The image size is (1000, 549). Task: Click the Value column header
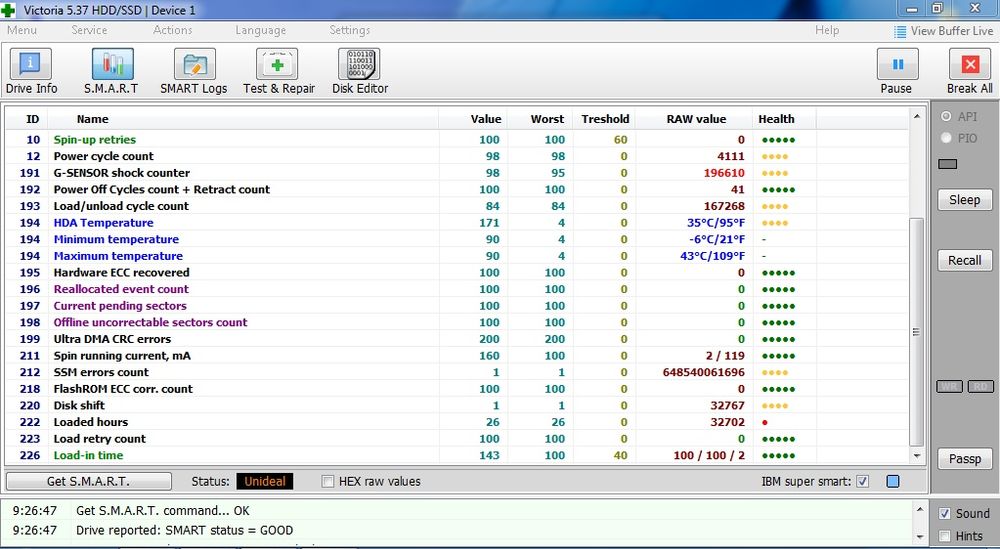coord(486,119)
